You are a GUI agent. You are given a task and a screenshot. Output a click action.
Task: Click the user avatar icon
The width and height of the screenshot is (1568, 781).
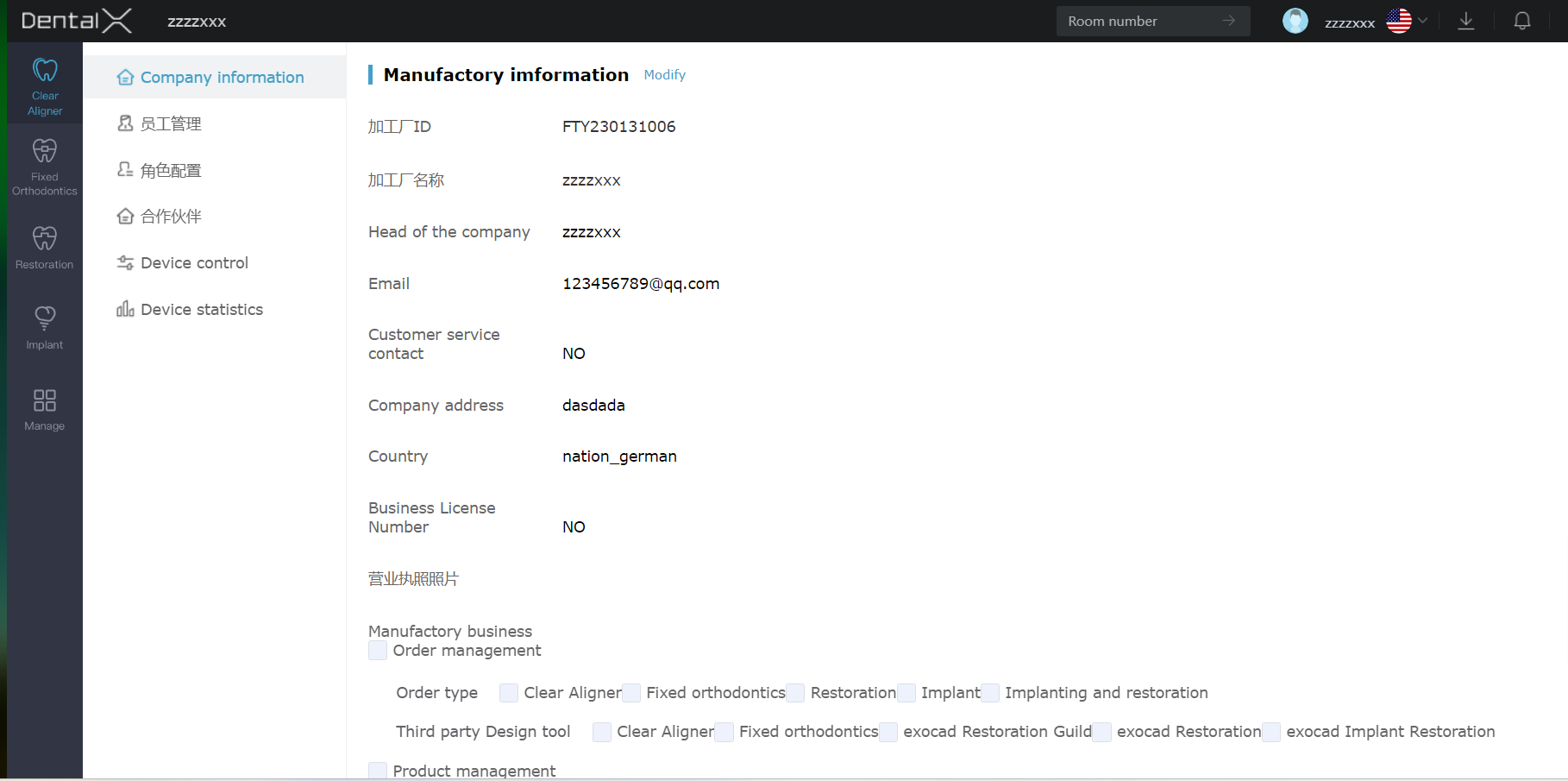point(1295,21)
